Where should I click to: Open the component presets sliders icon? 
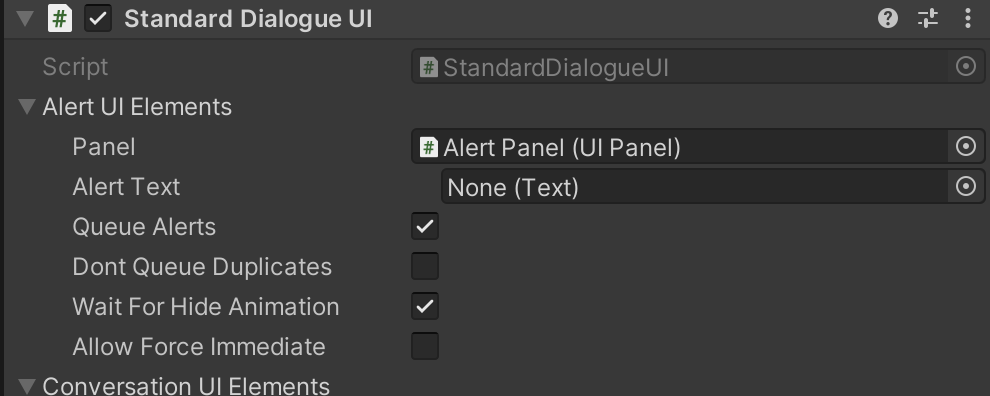pos(927,18)
